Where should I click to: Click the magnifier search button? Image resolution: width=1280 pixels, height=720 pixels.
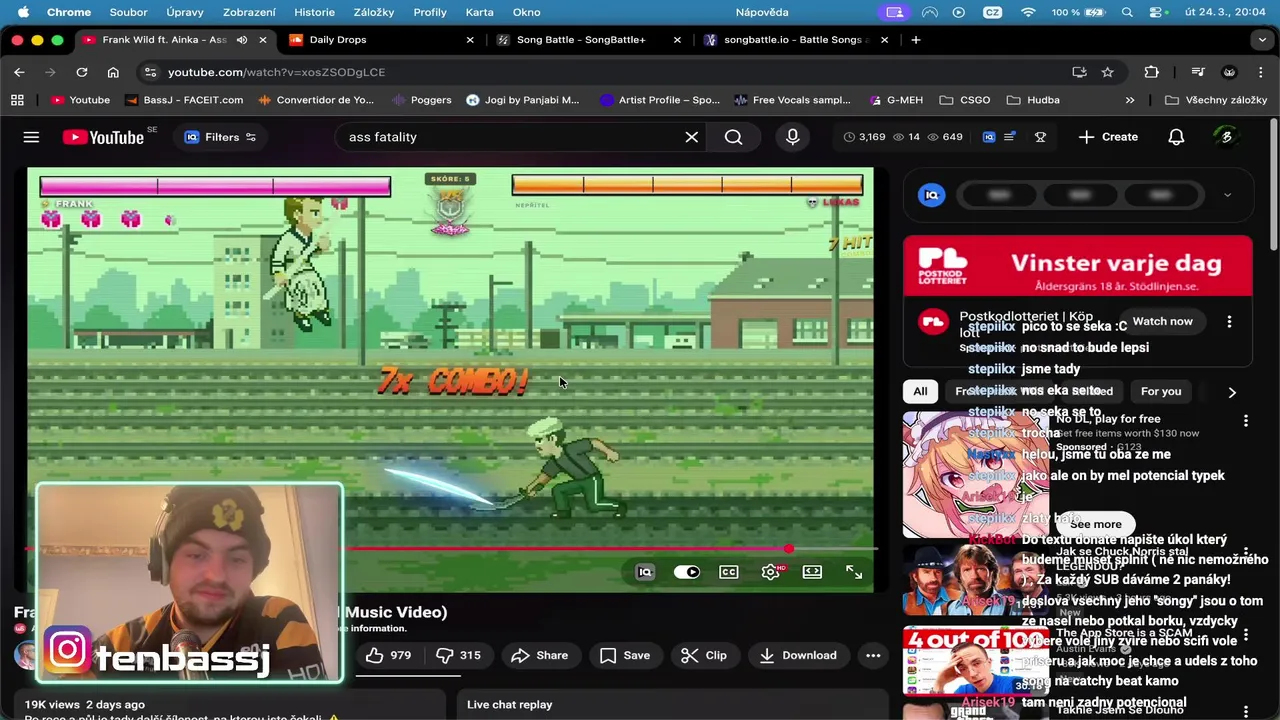pos(733,137)
